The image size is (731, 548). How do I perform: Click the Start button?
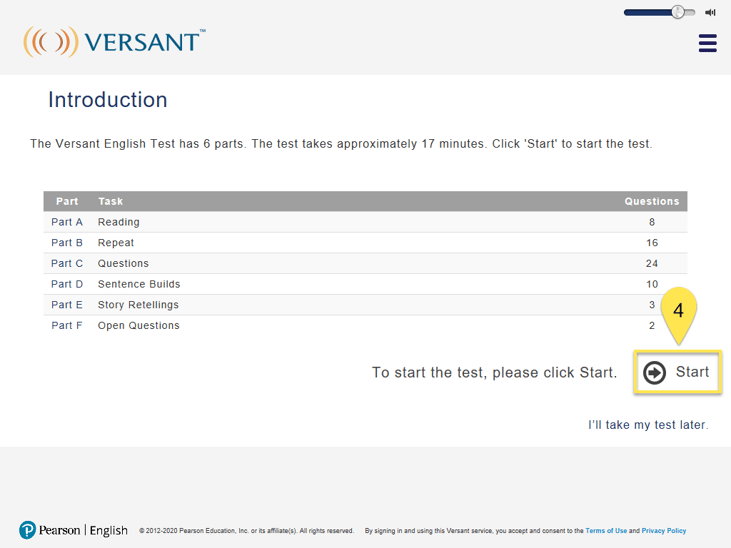click(677, 372)
